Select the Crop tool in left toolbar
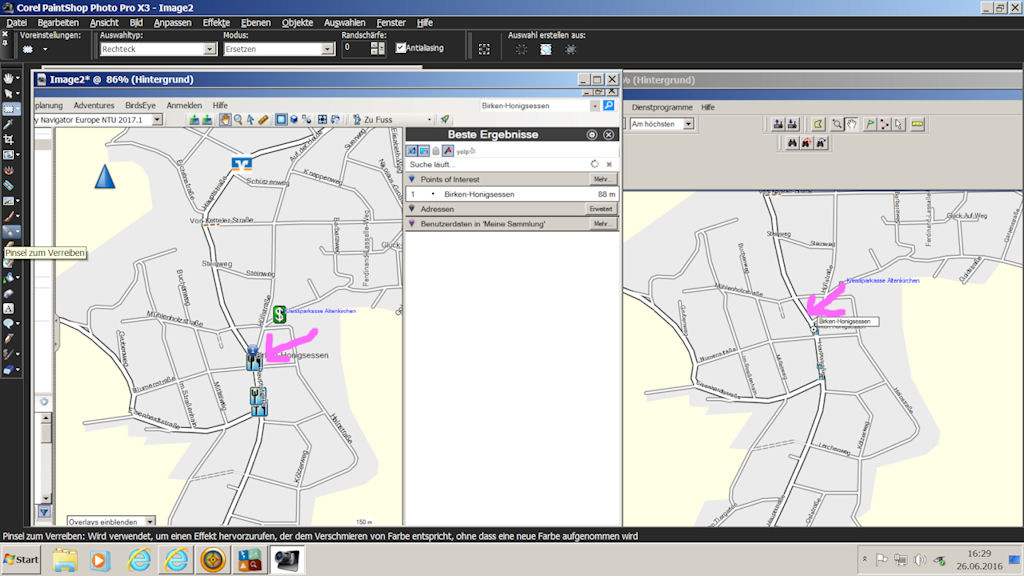 (x=9, y=139)
